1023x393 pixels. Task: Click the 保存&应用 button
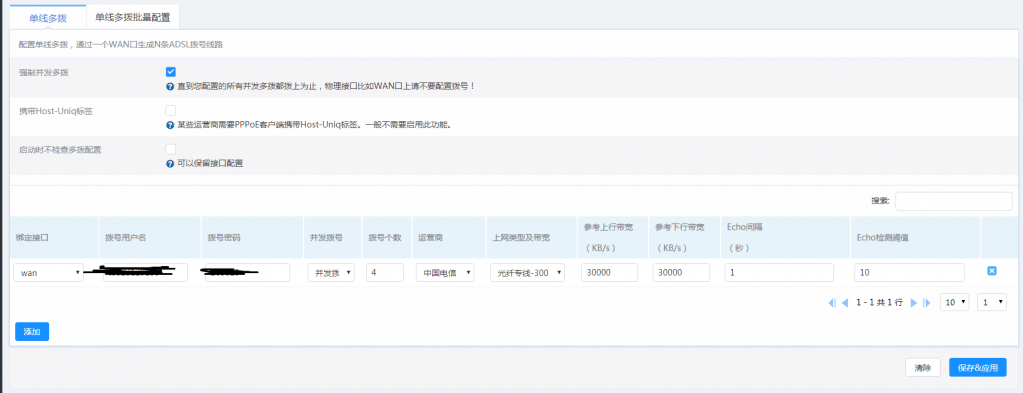tap(978, 368)
